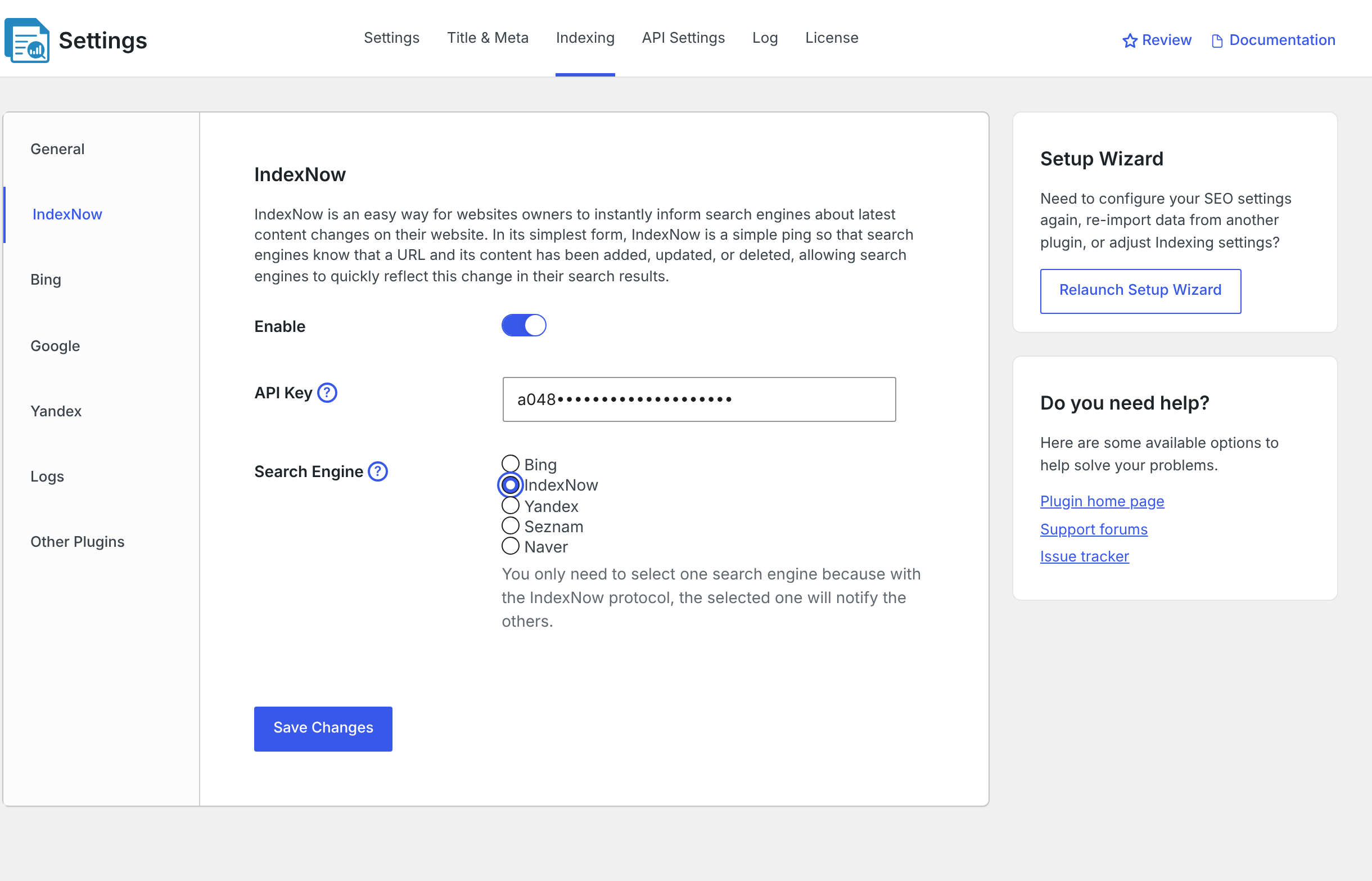Viewport: 1372px width, 881px height.
Task: Select the Naver search engine radio button
Action: [x=511, y=546]
